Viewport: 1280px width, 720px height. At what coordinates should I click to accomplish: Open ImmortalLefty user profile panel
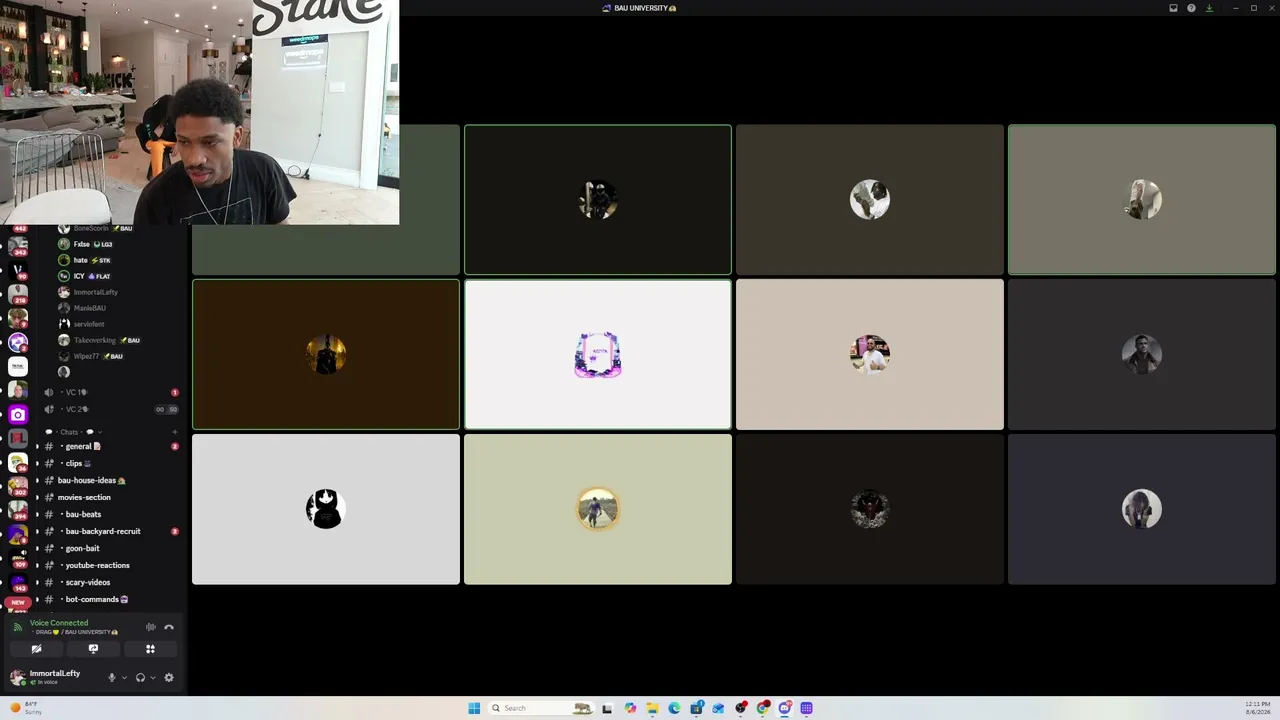(x=55, y=677)
